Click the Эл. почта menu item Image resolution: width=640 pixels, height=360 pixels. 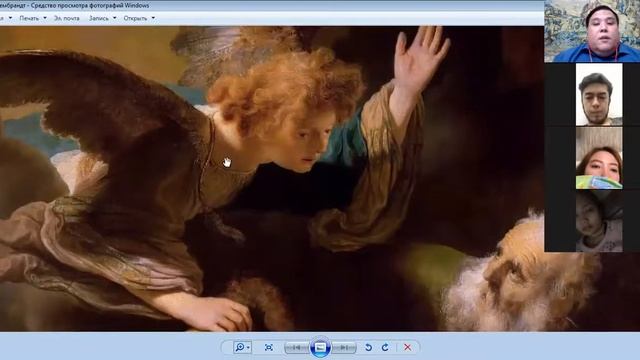click(x=67, y=18)
